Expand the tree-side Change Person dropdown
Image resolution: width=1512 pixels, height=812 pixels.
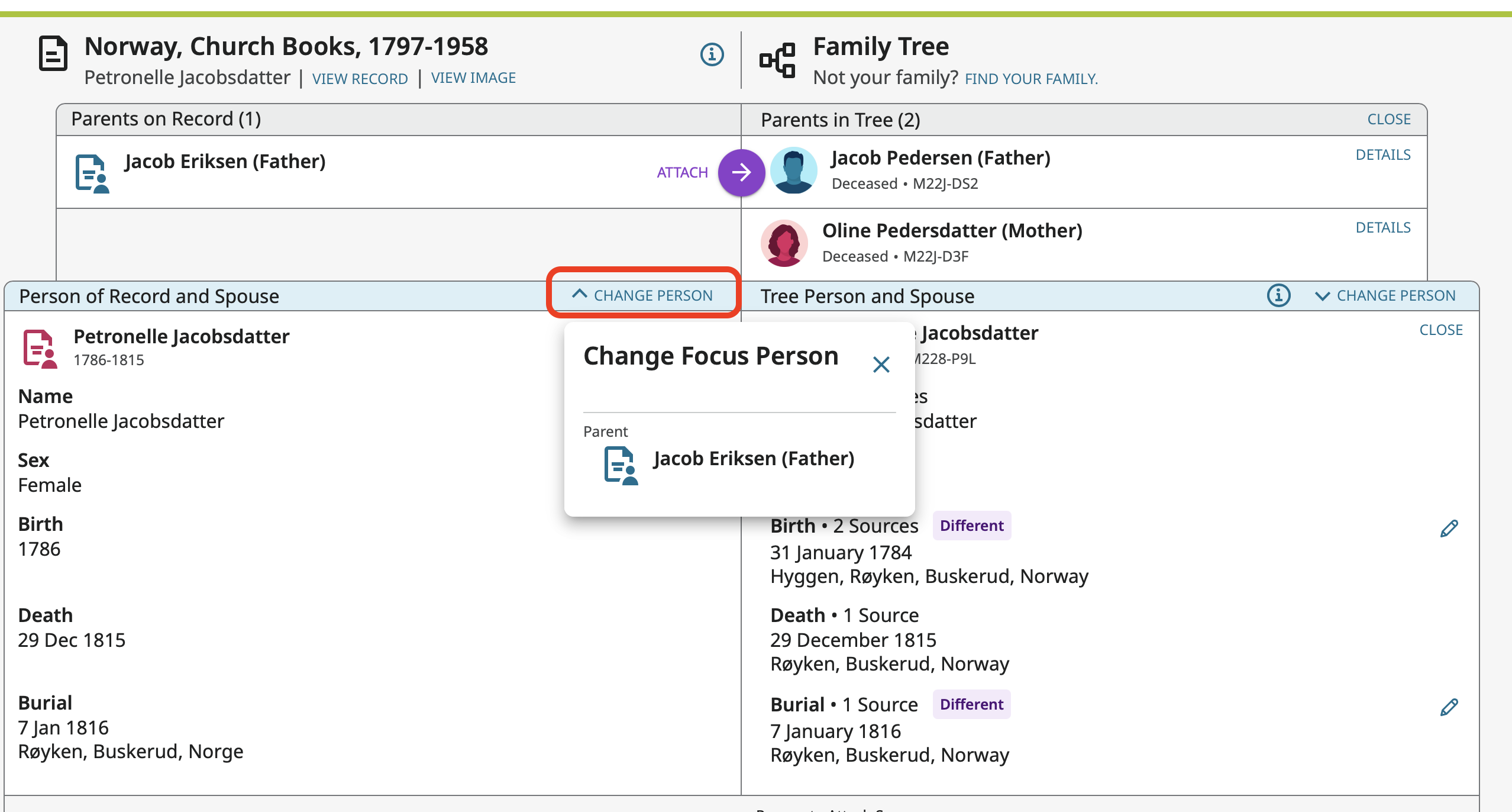1385,295
